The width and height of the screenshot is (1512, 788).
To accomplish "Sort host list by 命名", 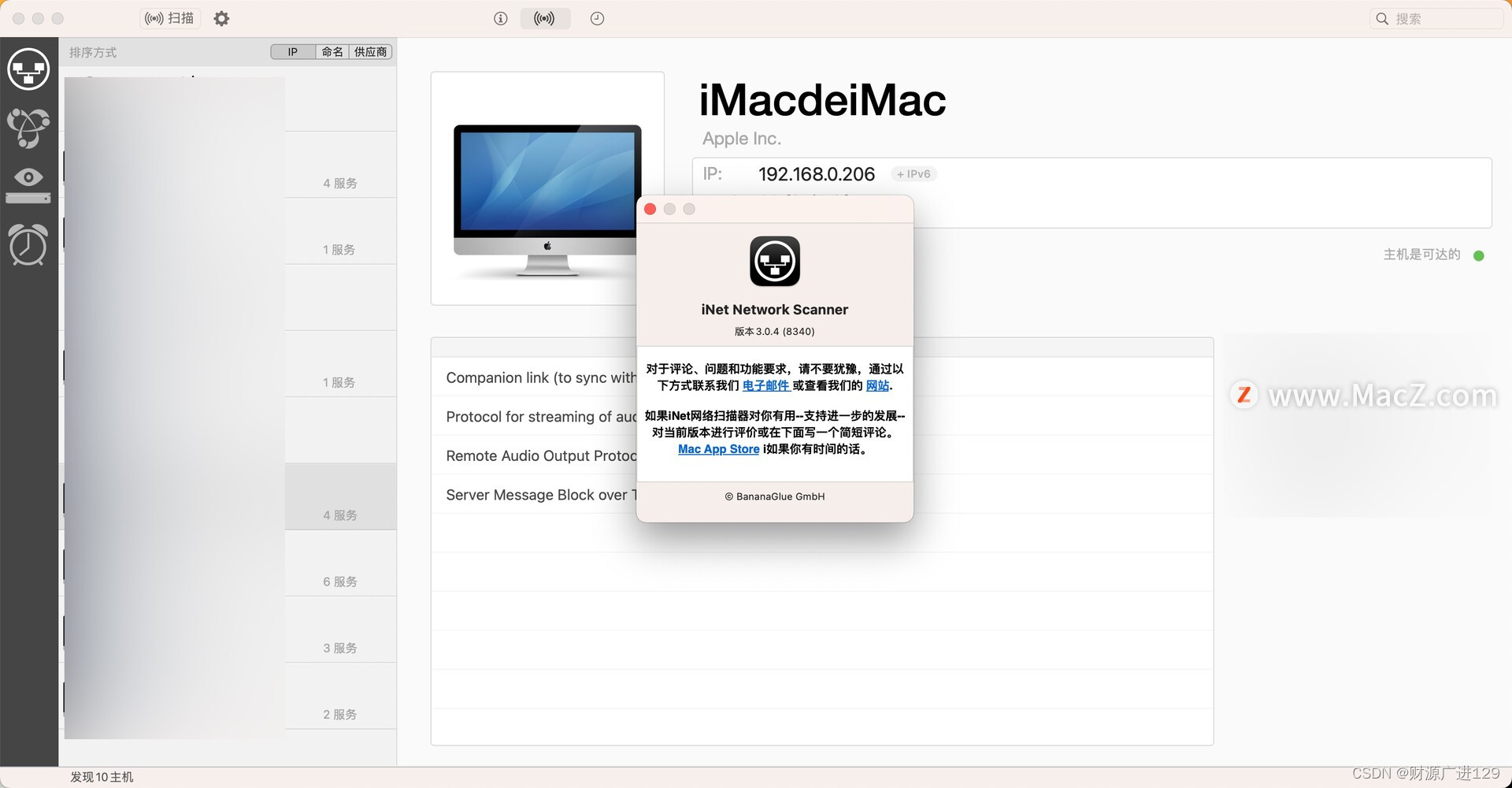I will pos(332,52).
